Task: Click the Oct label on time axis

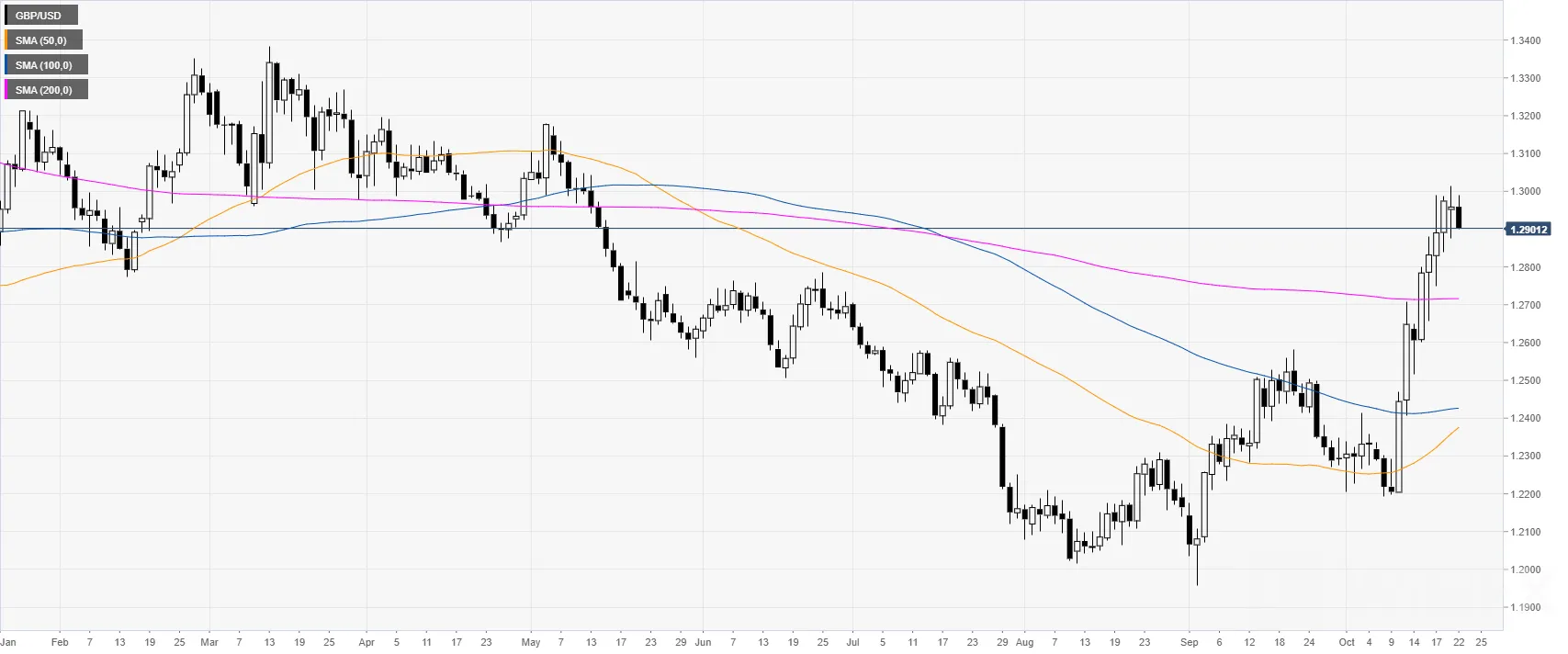Action: click(1347, 642)
